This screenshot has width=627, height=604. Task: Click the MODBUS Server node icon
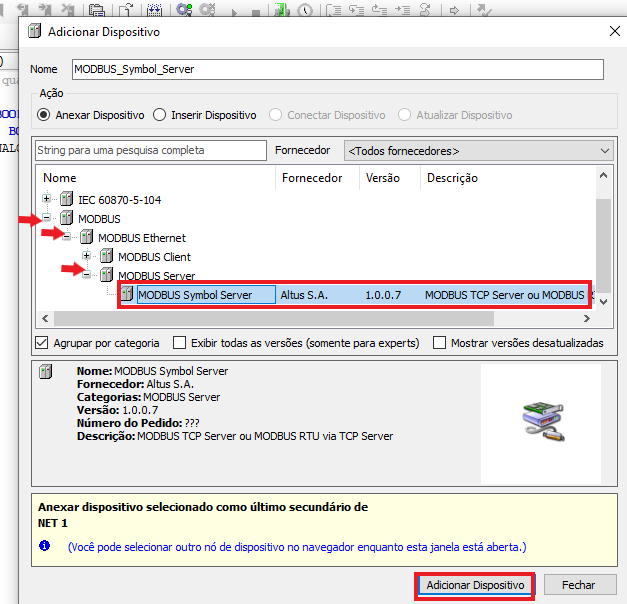tap(107, 275)
